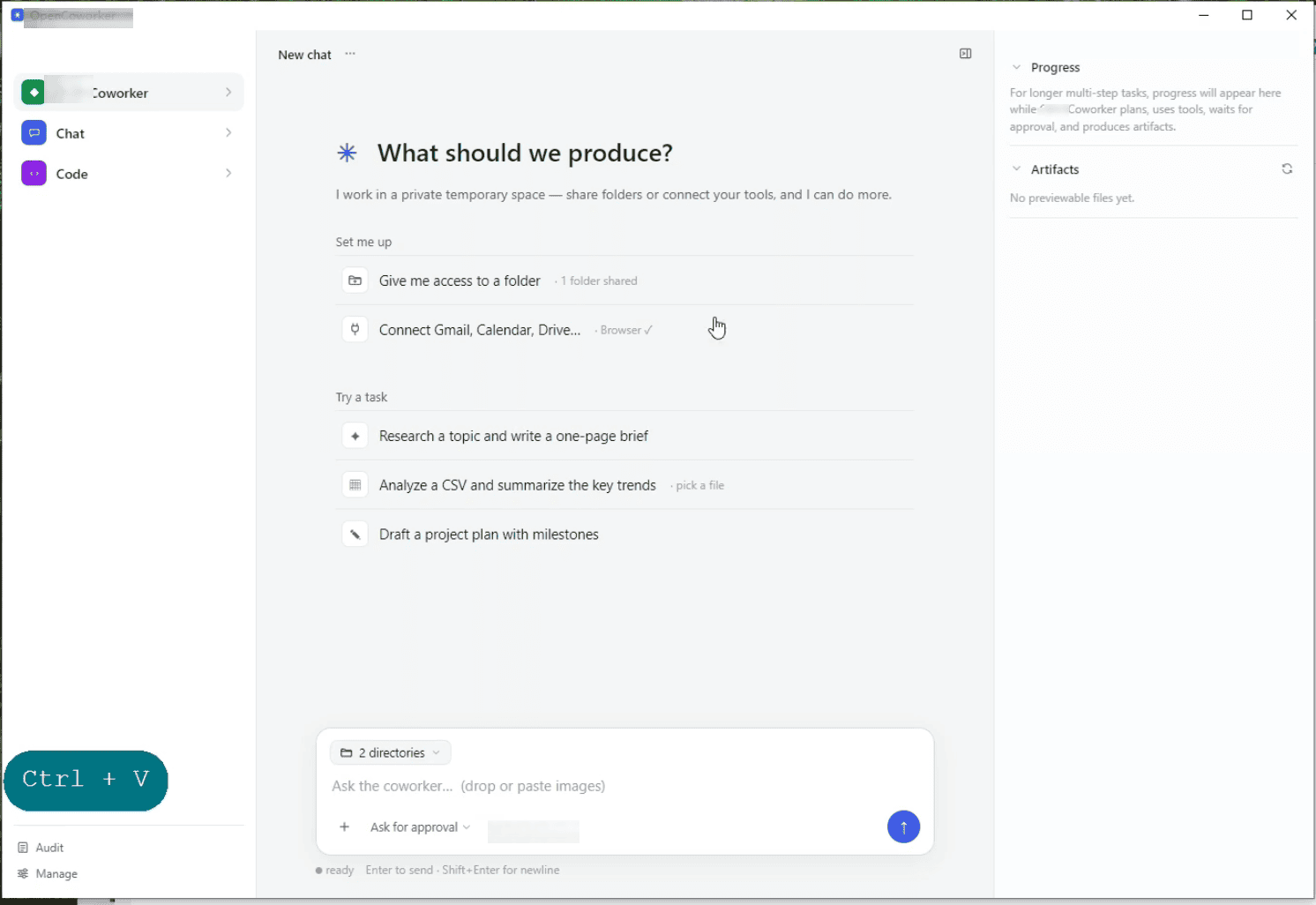1316x905 pixels.
Task: Open the New chat options ellipsis
Action: [x=350, y=54]
